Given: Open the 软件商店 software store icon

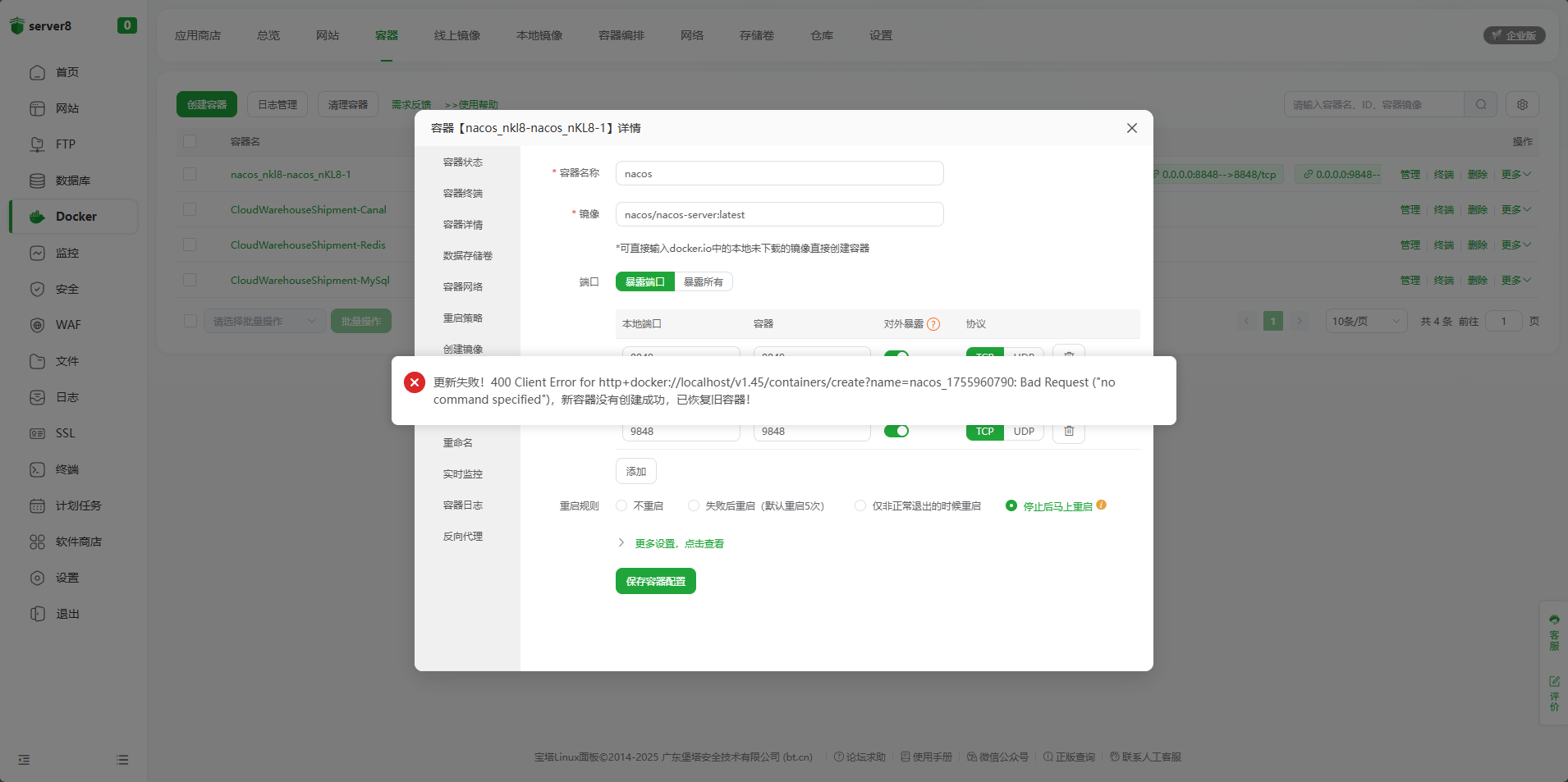Looking at the screenshot, I should coord(38,542).
